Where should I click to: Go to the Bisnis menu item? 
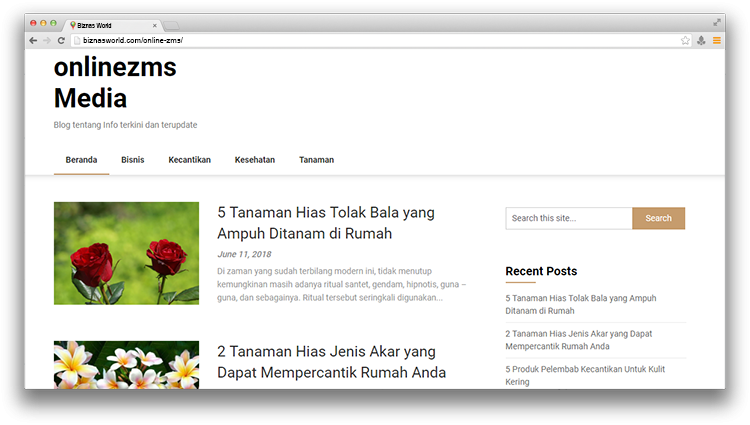(x=133, y=160)
